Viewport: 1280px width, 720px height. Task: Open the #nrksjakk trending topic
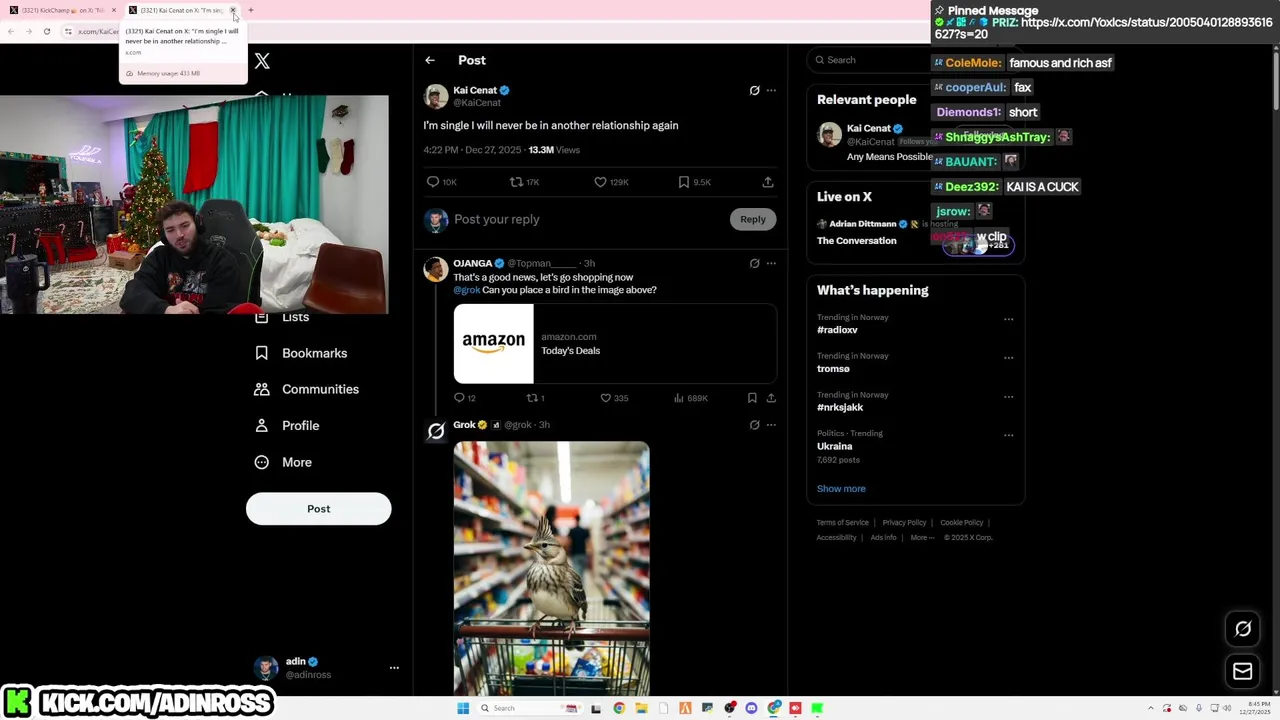(x=840, y=408)
